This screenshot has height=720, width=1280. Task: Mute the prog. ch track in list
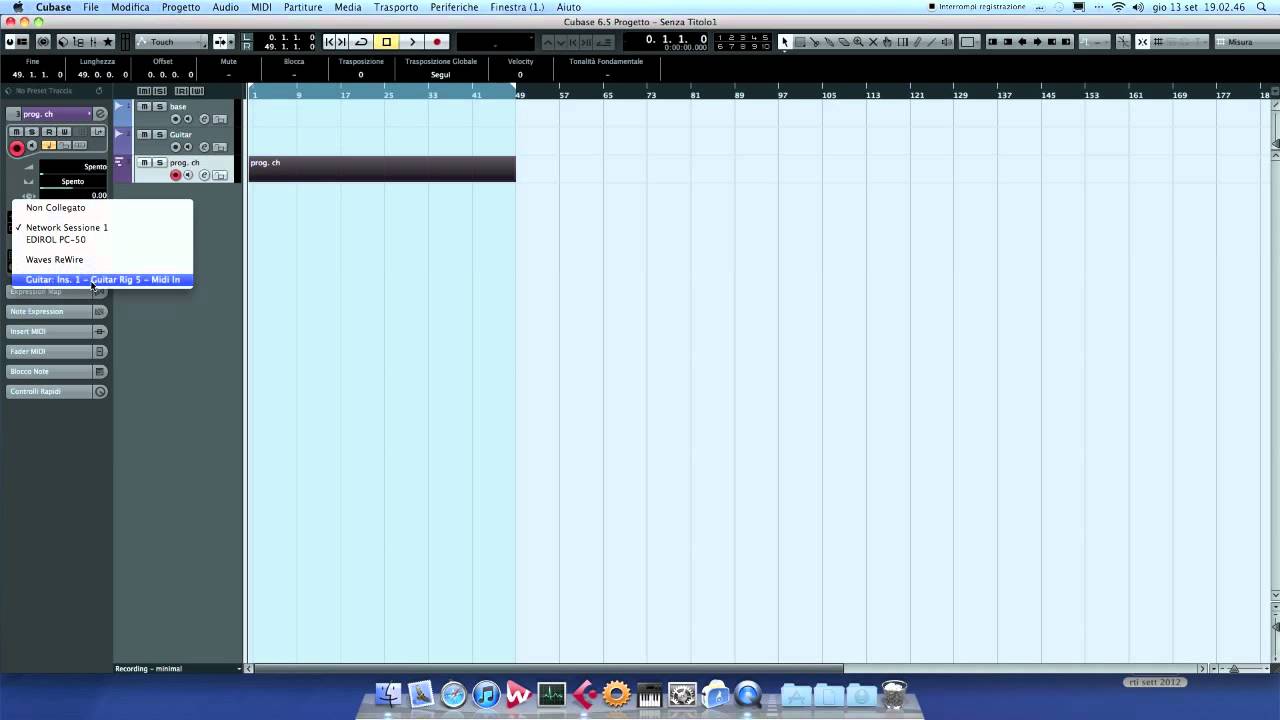point(144,163)
